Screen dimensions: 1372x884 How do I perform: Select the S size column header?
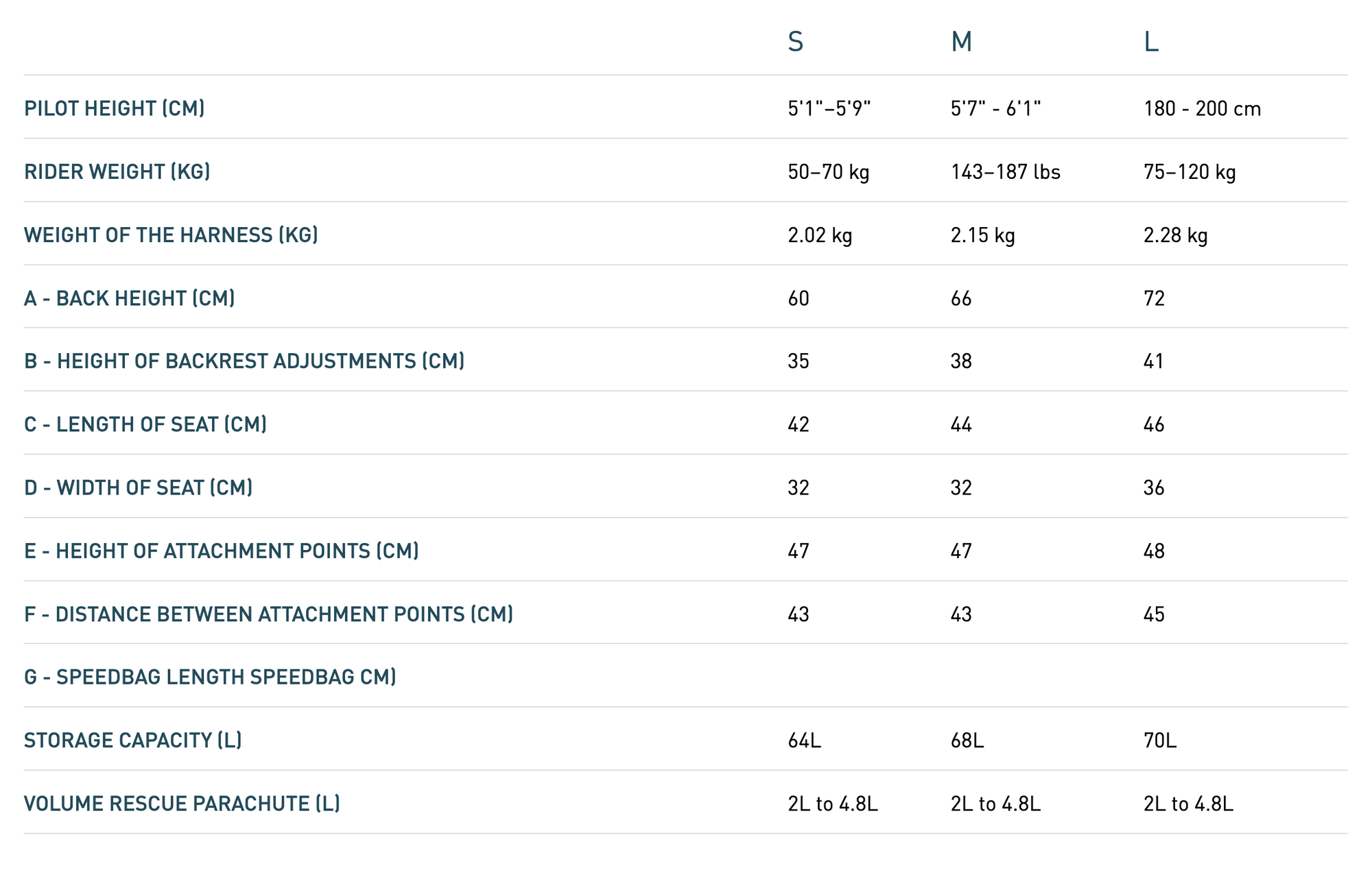(x=795, y=42)
